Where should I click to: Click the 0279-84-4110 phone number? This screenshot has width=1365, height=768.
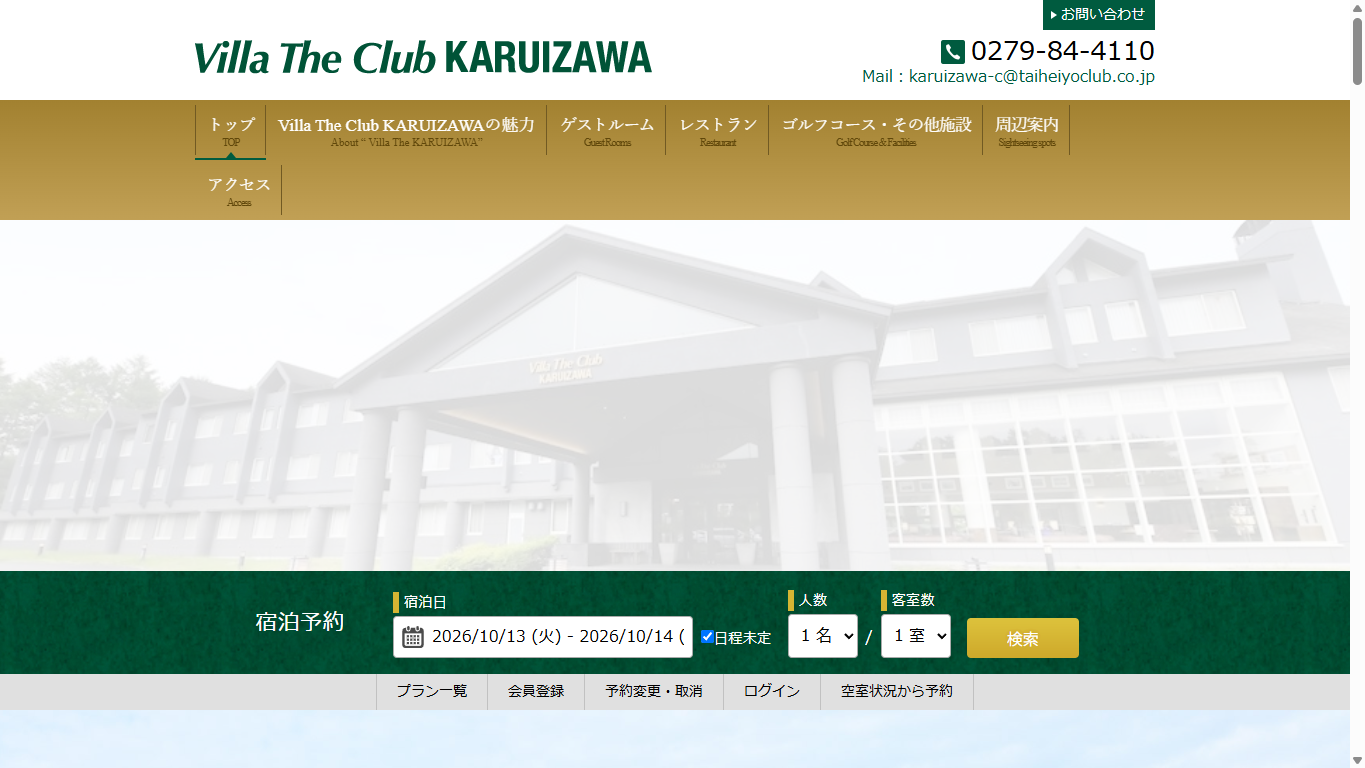pyautogui.click(x=1063, y=51)
